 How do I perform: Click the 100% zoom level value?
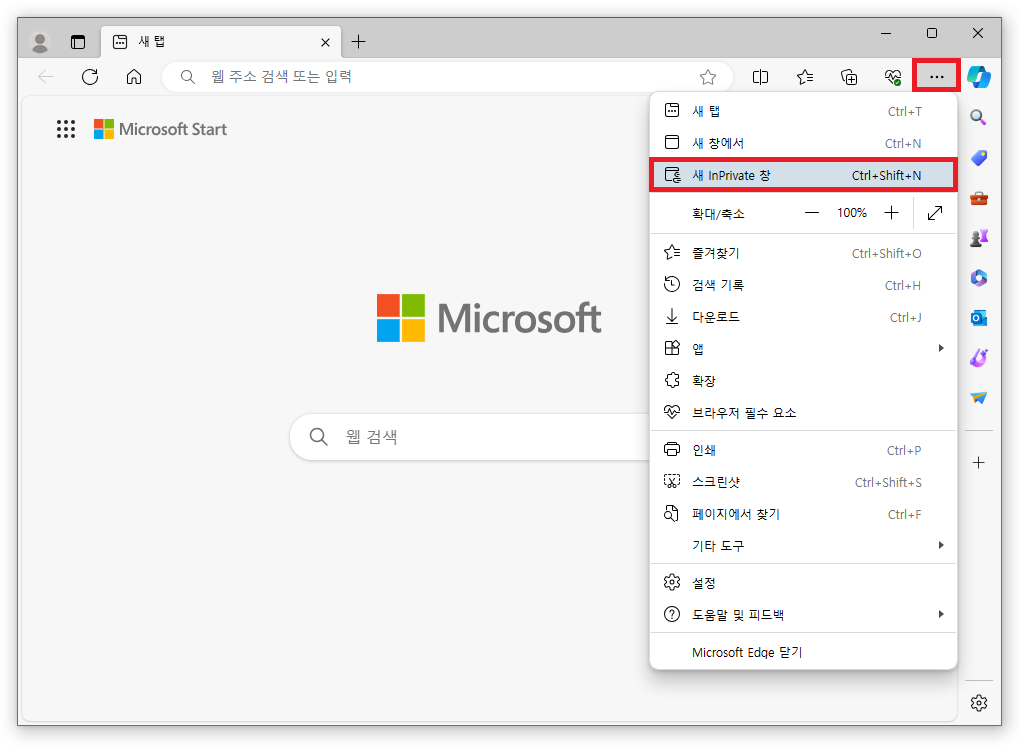click(x=852, y=213)
